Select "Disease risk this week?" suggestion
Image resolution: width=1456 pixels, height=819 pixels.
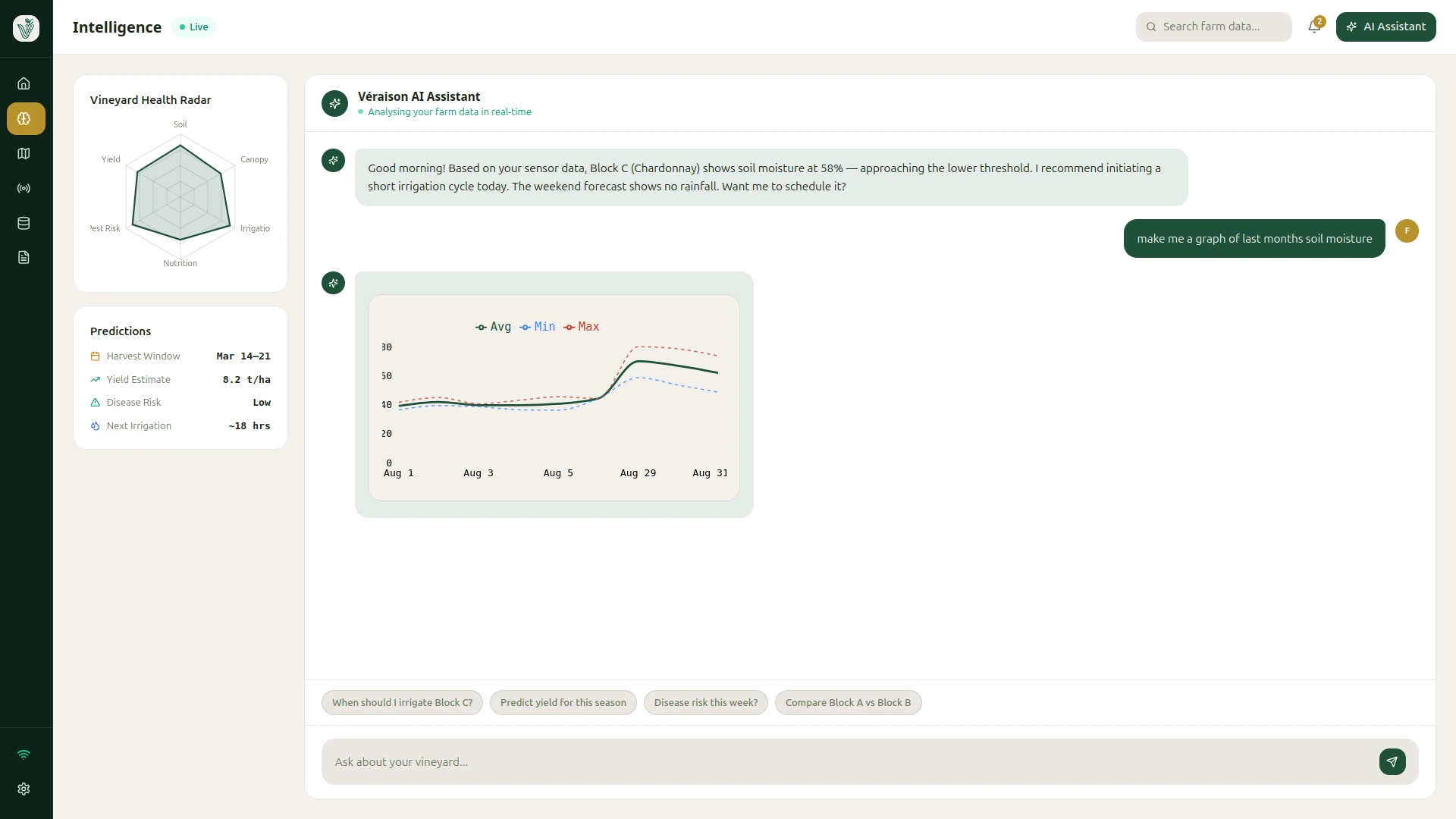pos(706,703)
